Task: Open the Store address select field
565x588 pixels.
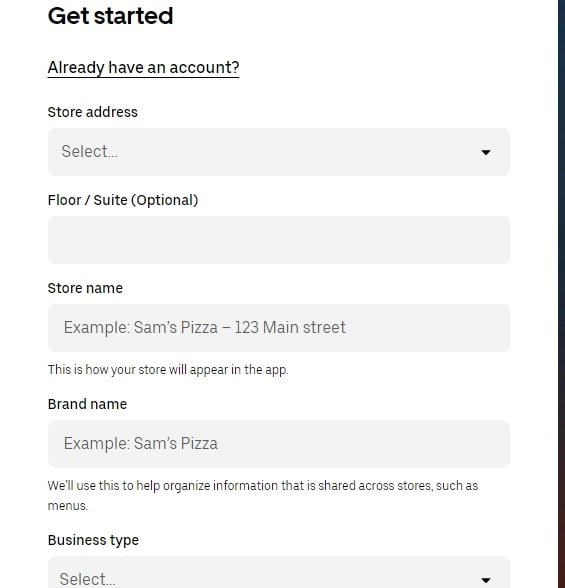Action: (279, 152)
